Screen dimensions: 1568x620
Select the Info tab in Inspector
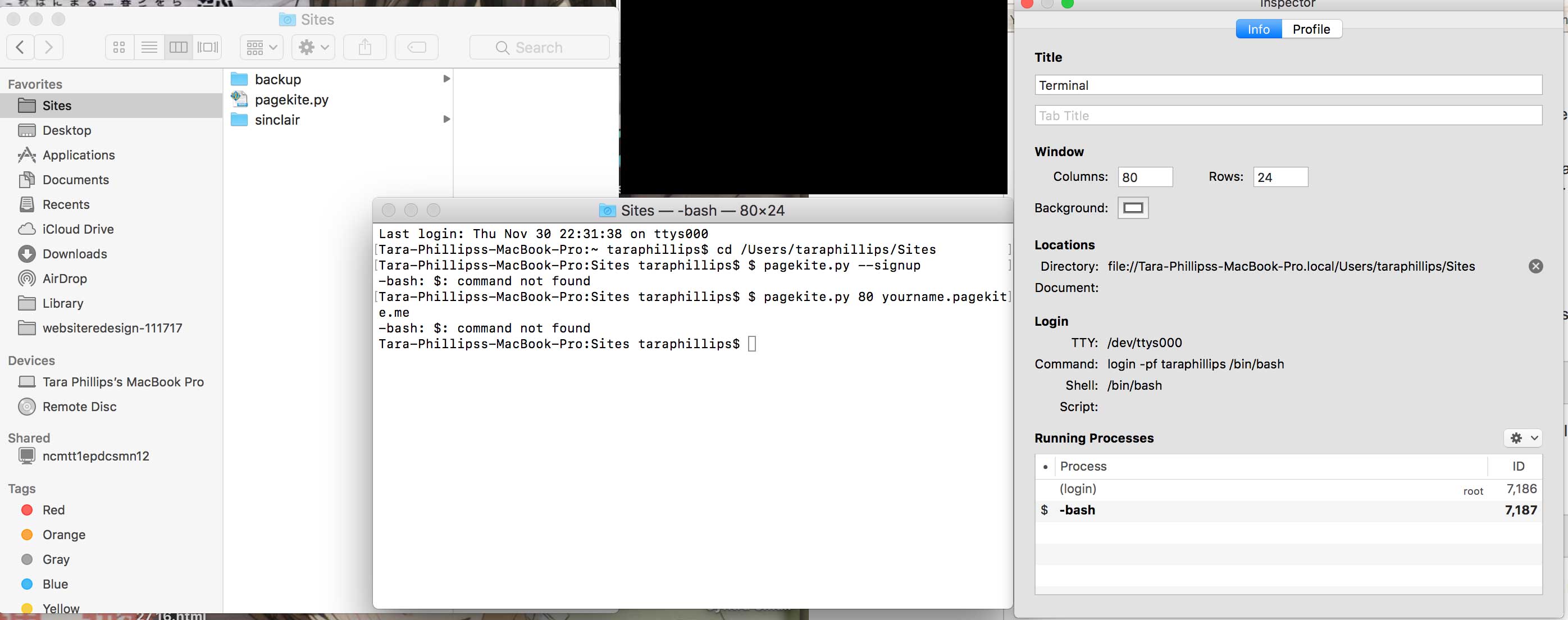(1258, 29)
